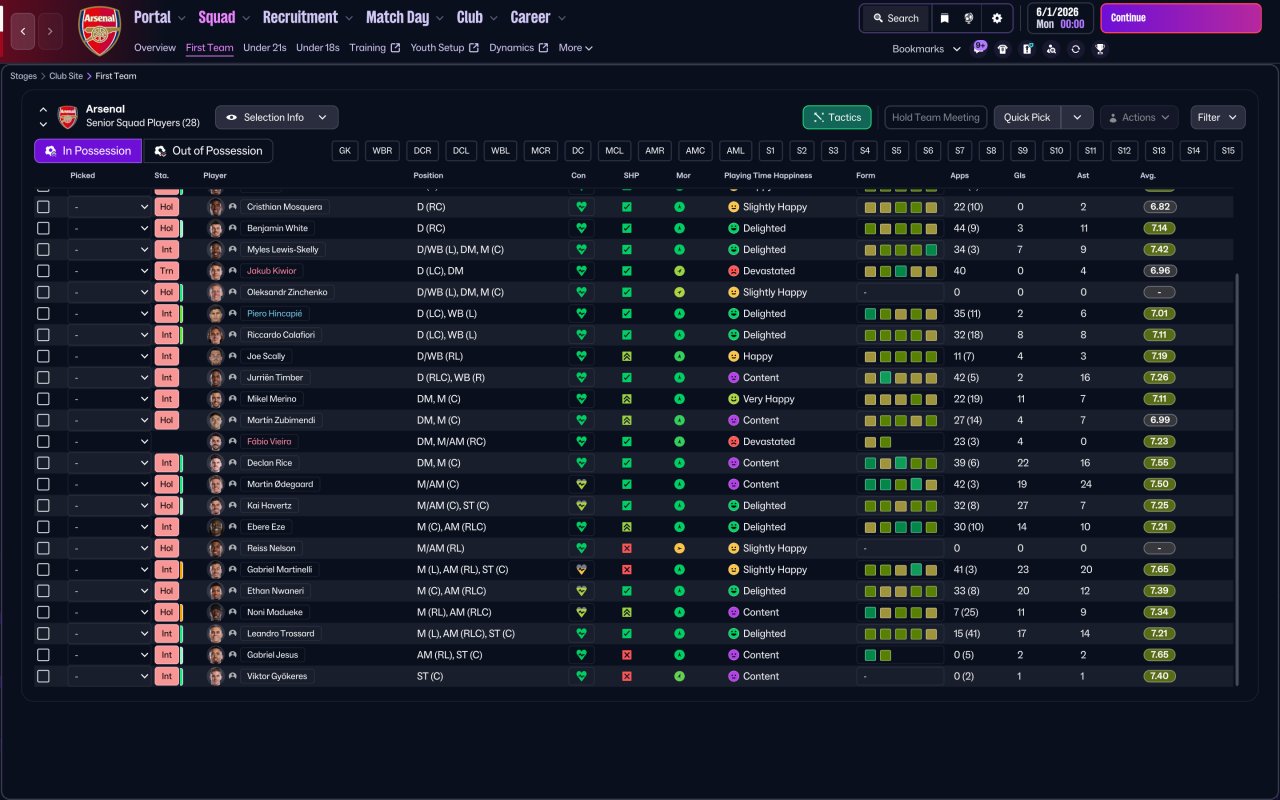Click Viktor Gyökeres's morale icon
Screen dimensions: 1280x800
(680, 676)
